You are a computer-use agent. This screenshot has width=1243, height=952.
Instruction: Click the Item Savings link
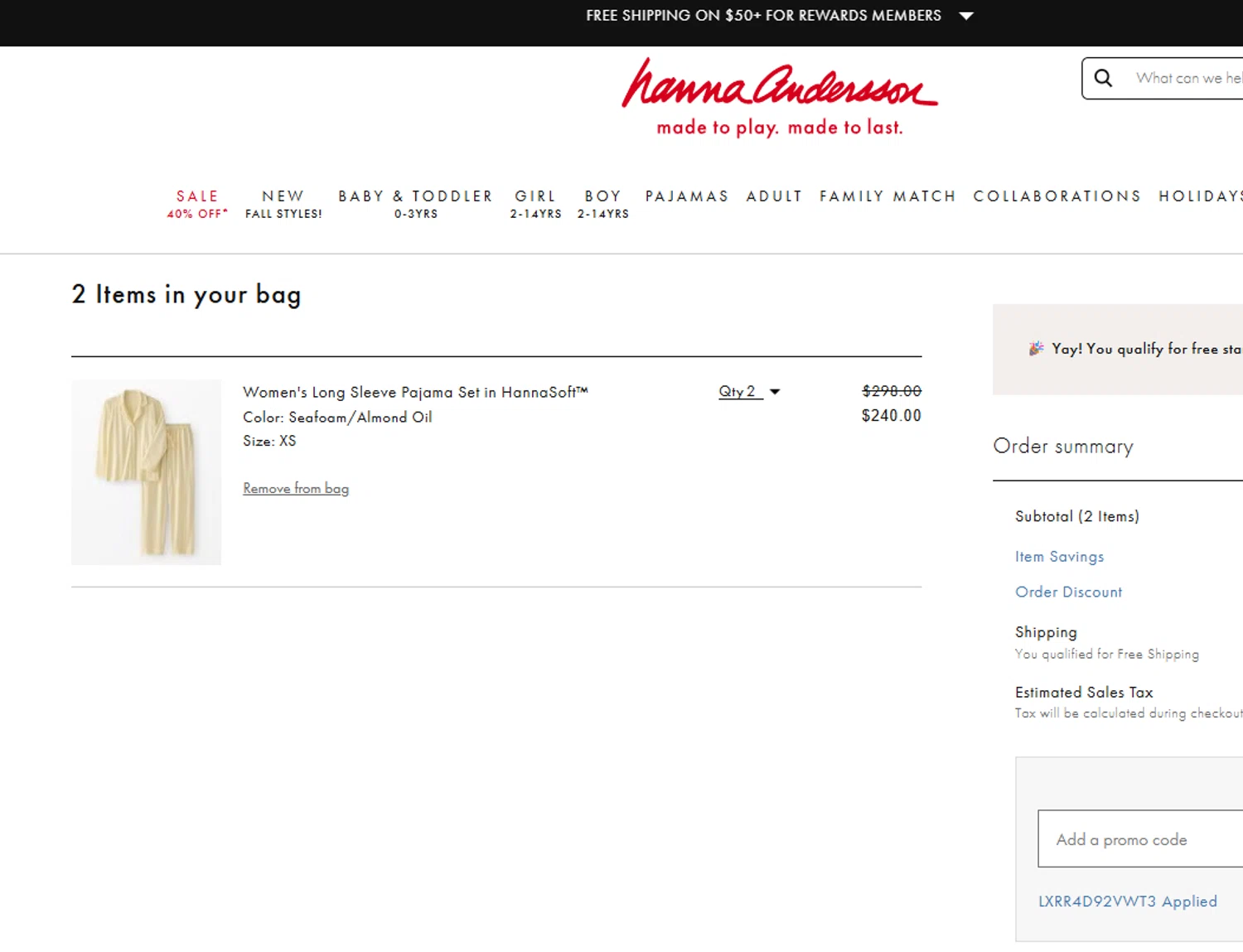coord(1060,557)
